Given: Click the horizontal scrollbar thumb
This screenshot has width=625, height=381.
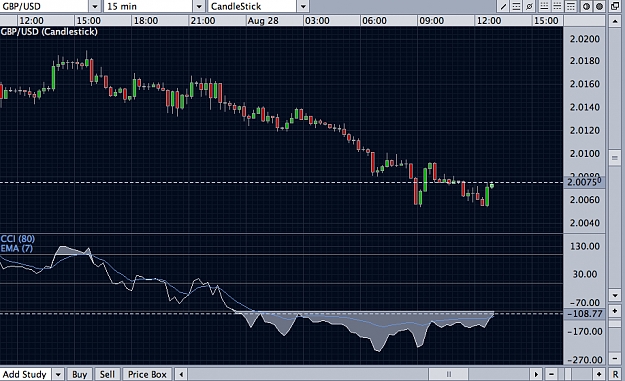Looking at the screenshot, I should 448,374.
